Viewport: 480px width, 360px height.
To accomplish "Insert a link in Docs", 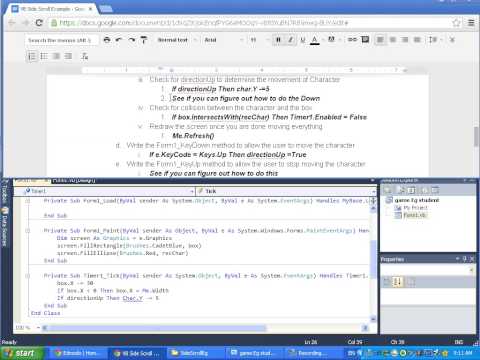I will point(352,40).
